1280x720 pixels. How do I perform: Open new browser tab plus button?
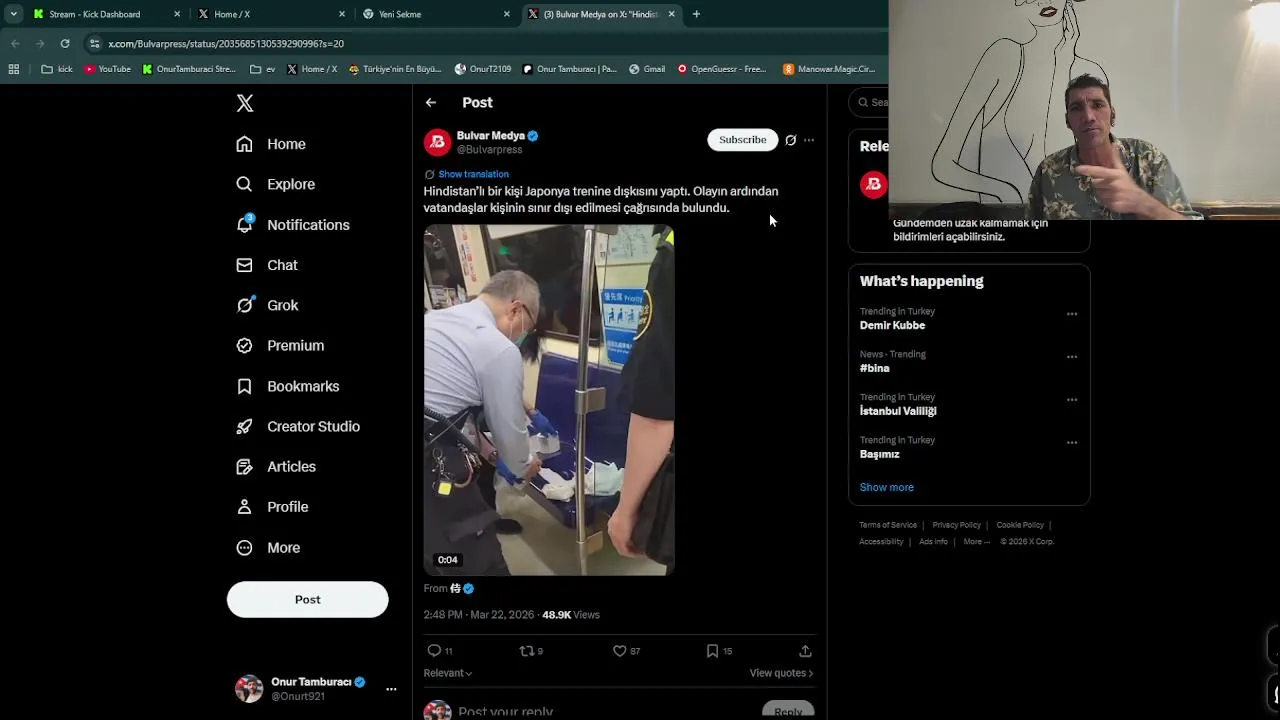(x=696, y=14)
